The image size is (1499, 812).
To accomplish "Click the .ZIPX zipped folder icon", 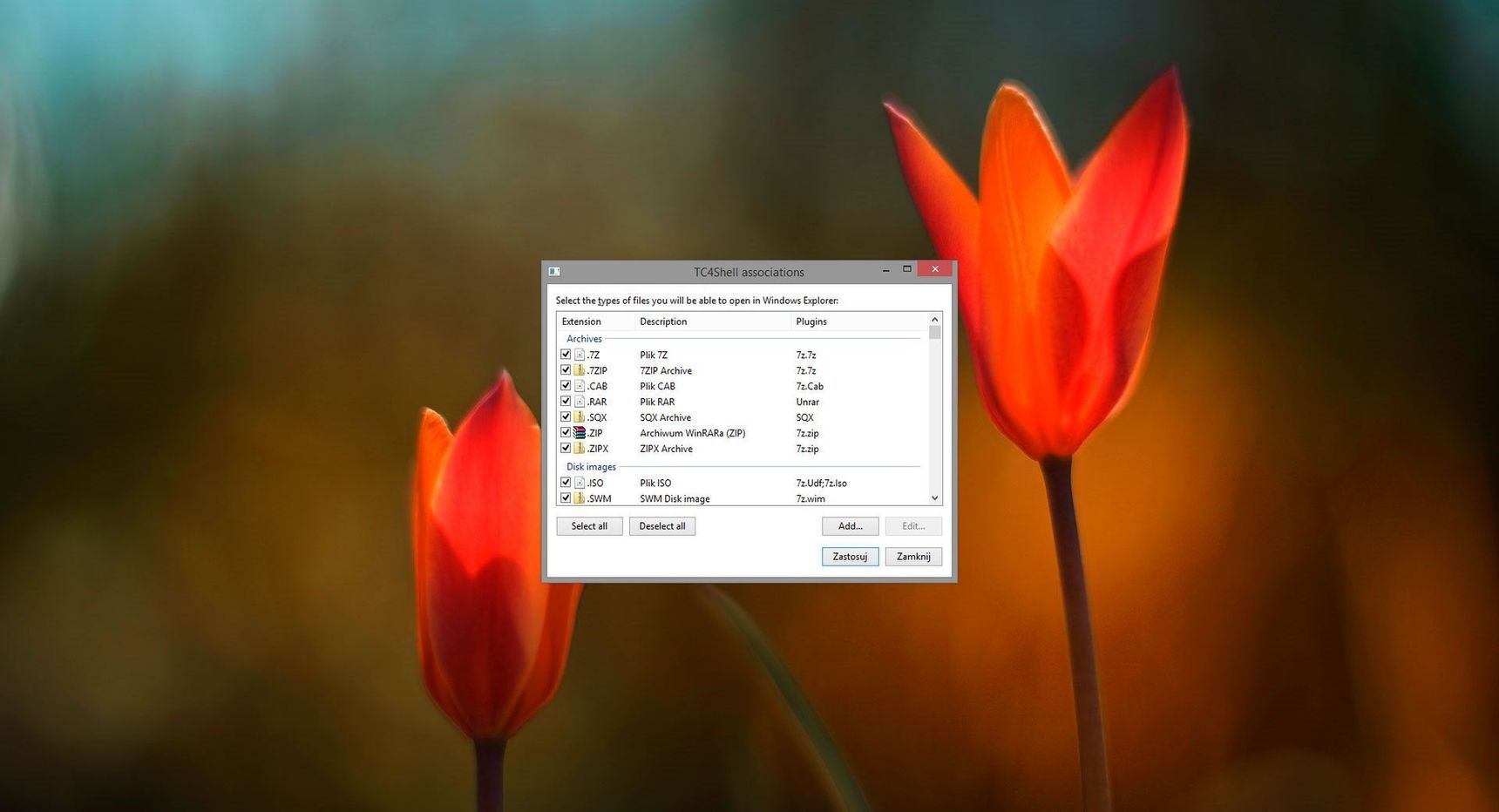I will (x=580, y=449).
